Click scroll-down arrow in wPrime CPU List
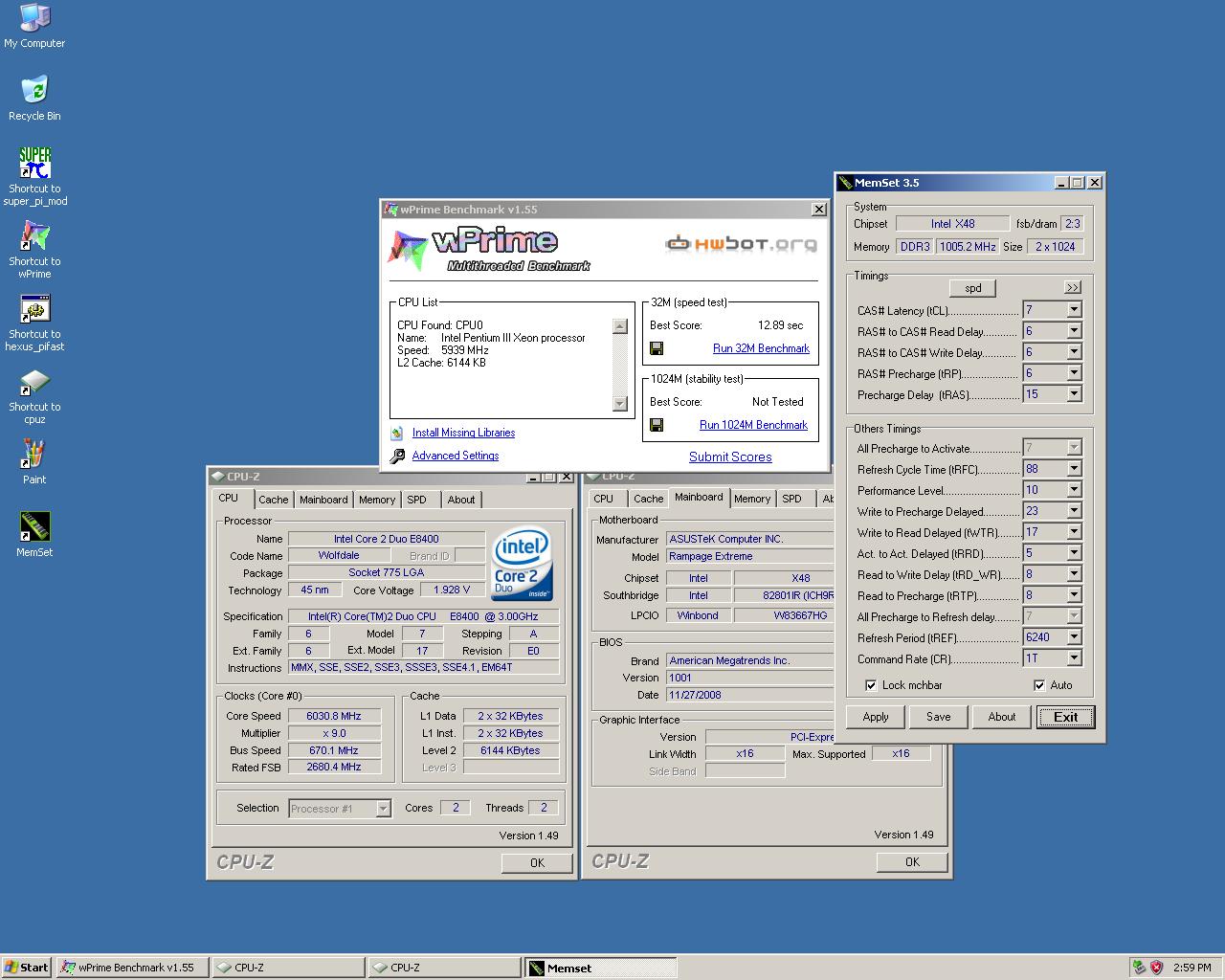The height and width of the screenshot is (980, 1225). pos(619,404)
